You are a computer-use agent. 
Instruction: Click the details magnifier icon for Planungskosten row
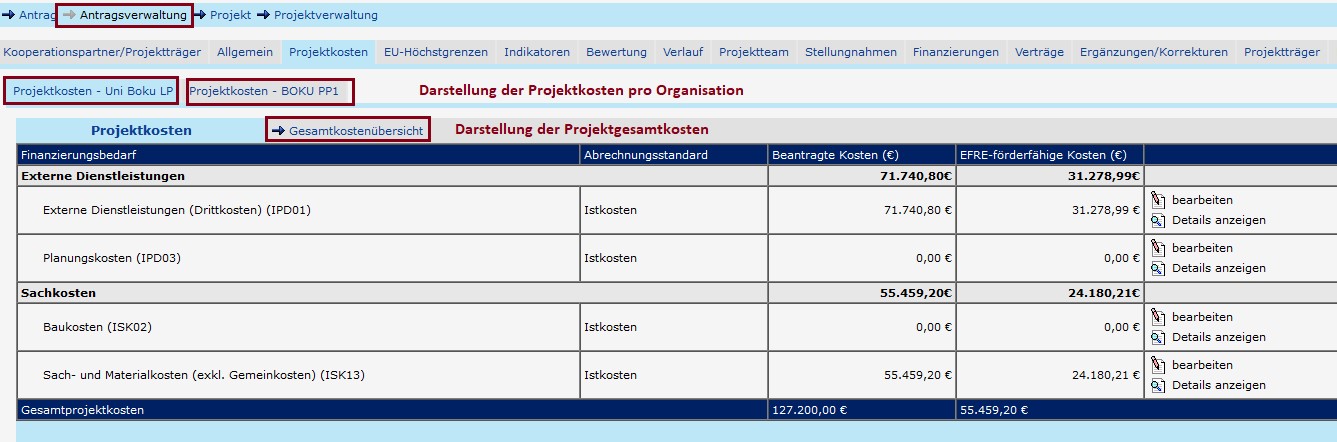[1158, 269]
